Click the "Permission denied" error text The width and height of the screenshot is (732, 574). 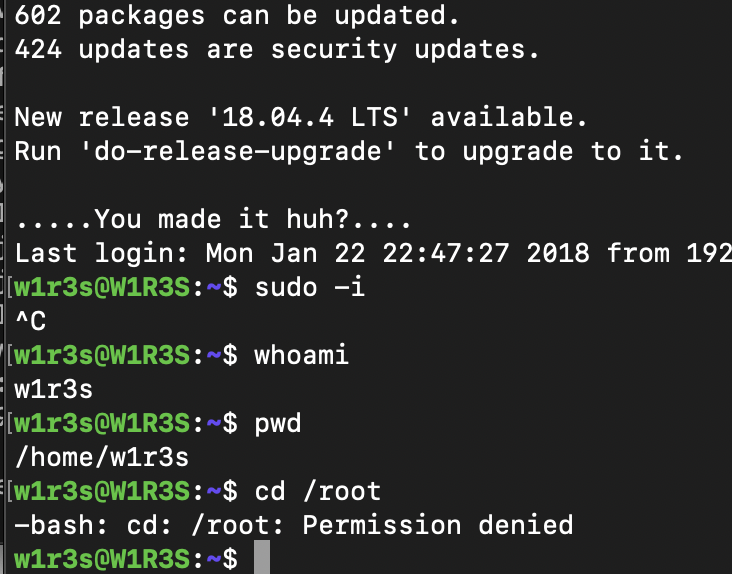[x=437, y=525]
